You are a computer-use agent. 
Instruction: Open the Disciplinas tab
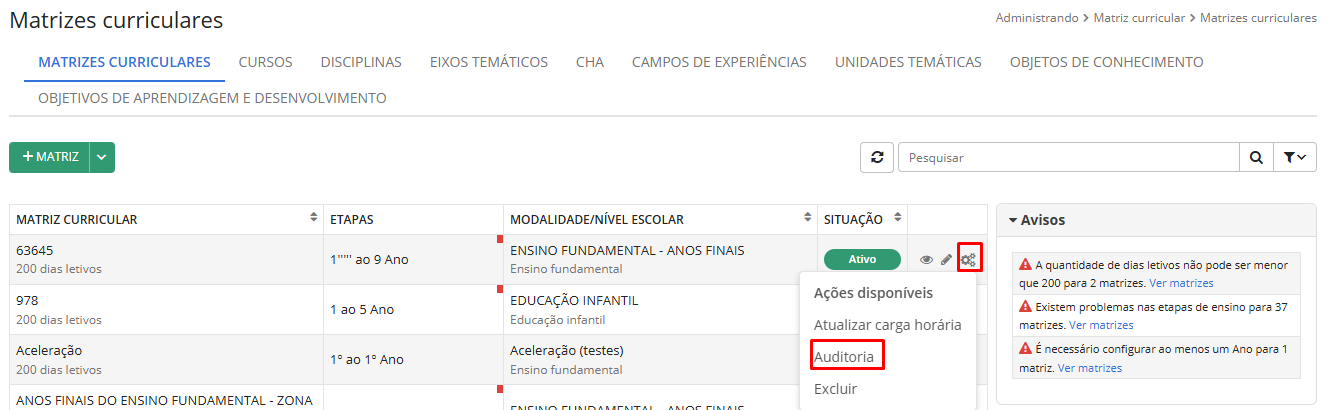(x=361, y=62)
